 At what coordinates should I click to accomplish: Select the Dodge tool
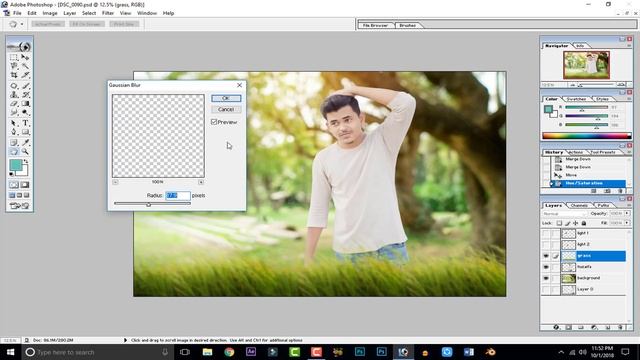coord(25,112)
